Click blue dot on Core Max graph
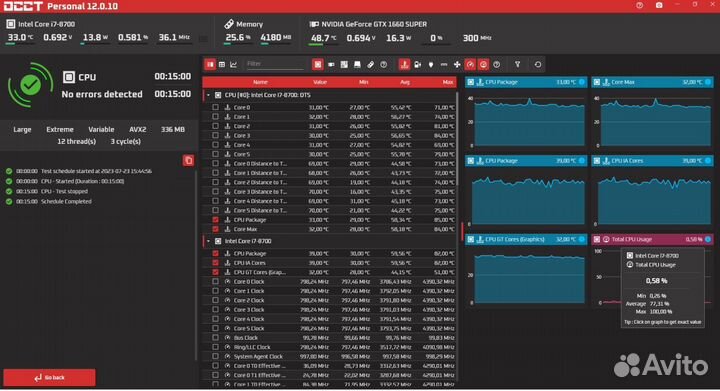 [708, 82]
